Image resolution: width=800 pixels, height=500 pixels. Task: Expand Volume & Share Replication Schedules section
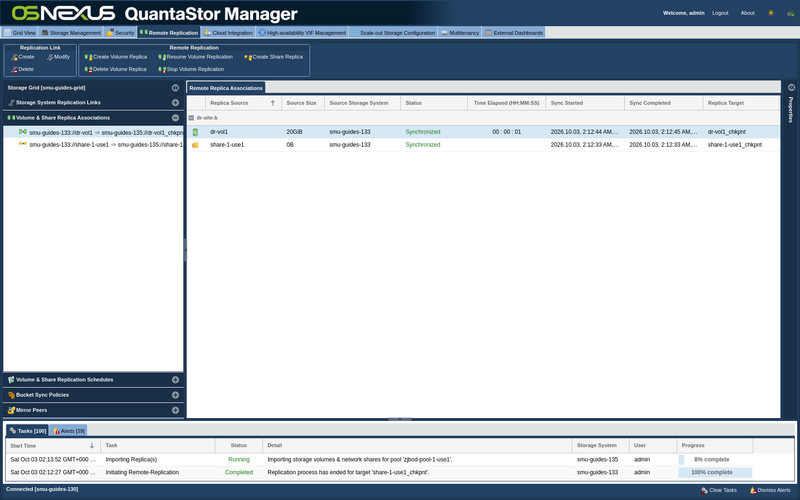176,380
